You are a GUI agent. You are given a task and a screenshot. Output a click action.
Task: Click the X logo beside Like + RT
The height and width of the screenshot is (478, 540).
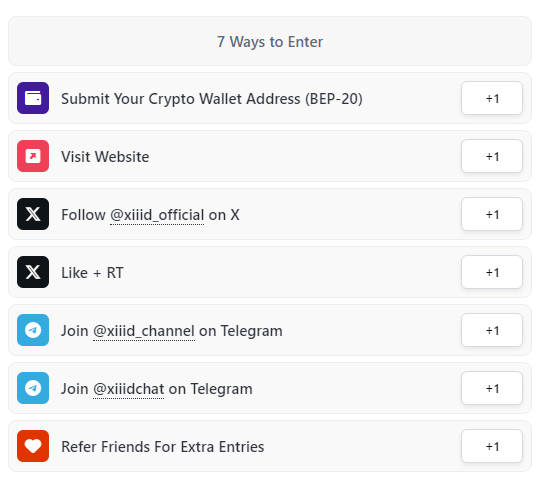pos(33,272)
